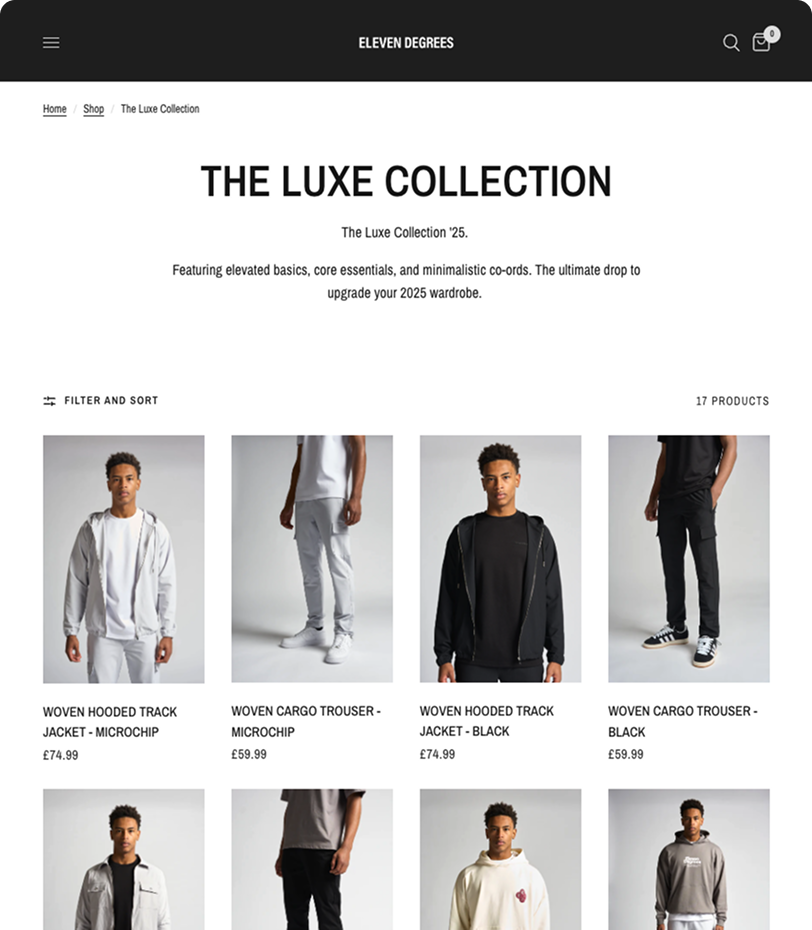
Task: Click the filter sliders icon
Action: [49, 401]
